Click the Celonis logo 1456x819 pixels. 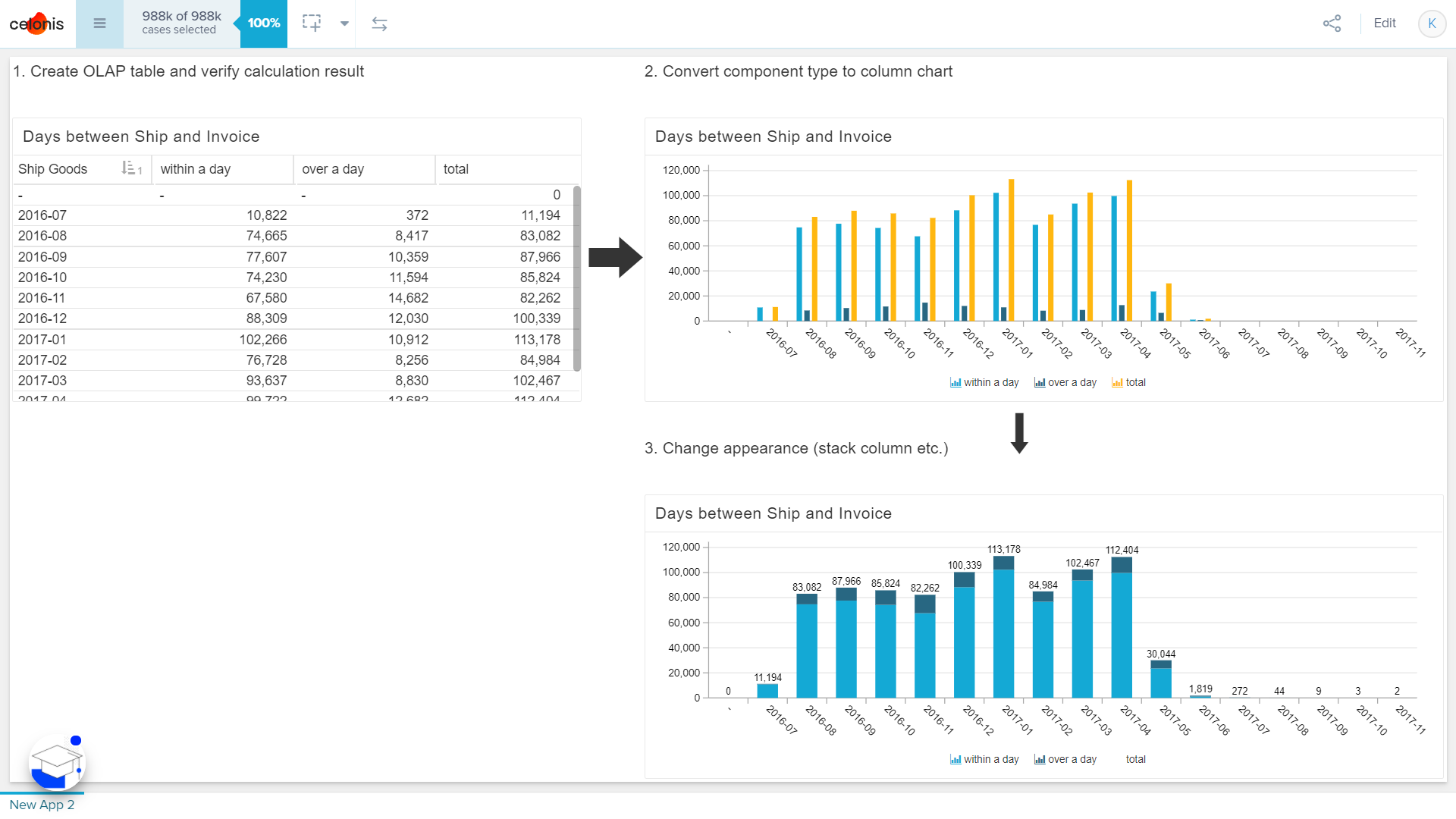36,24
